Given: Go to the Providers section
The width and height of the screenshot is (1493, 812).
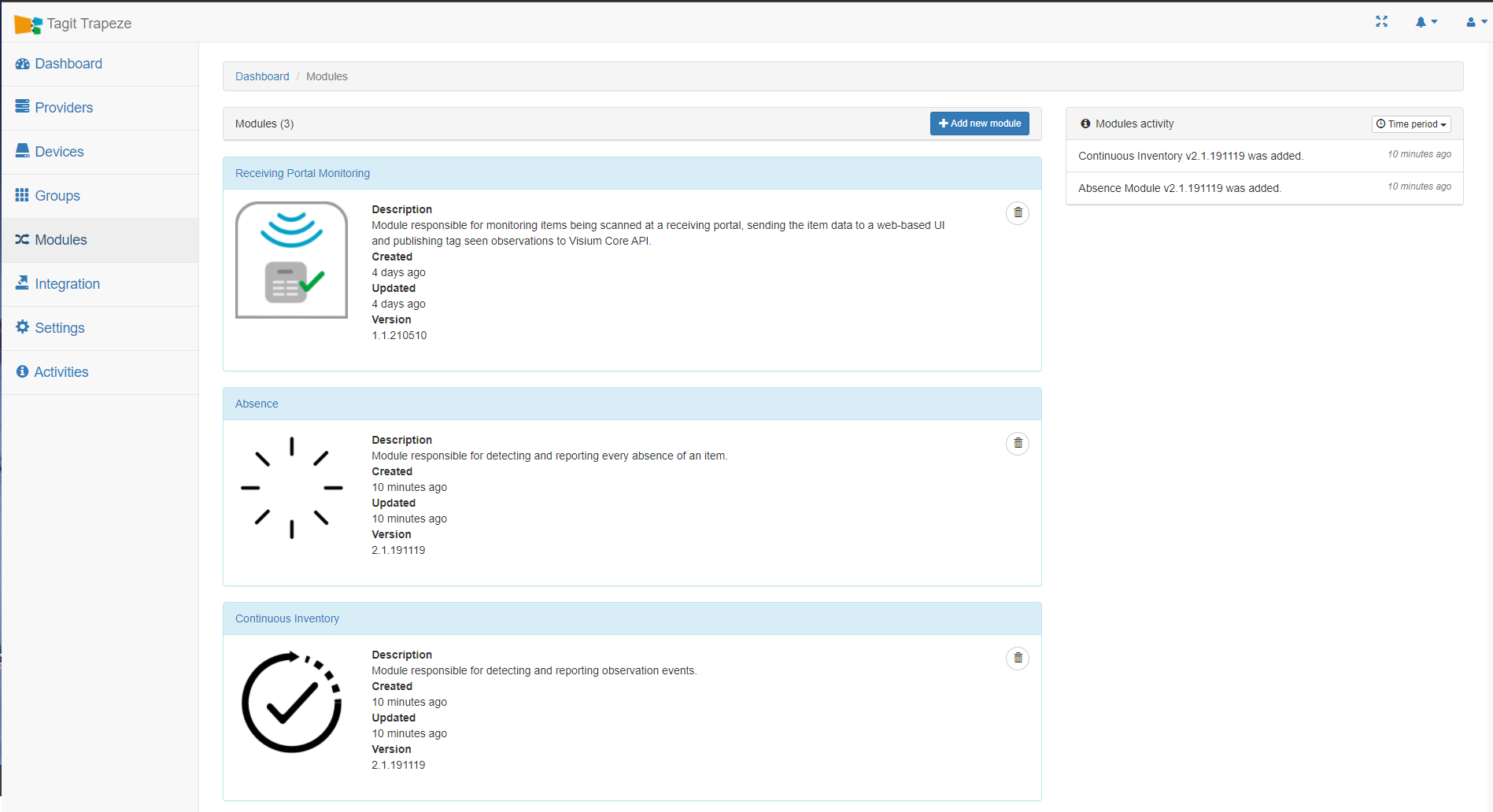Looking at the screenshot, I should coord(100,108).
